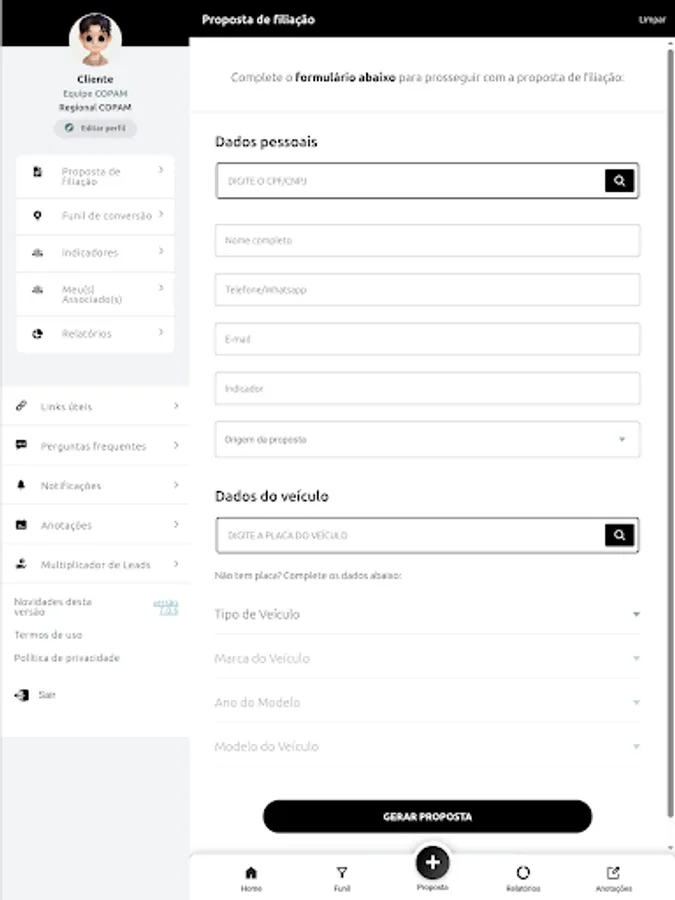Click the Sair logout icon

point(22,694)
